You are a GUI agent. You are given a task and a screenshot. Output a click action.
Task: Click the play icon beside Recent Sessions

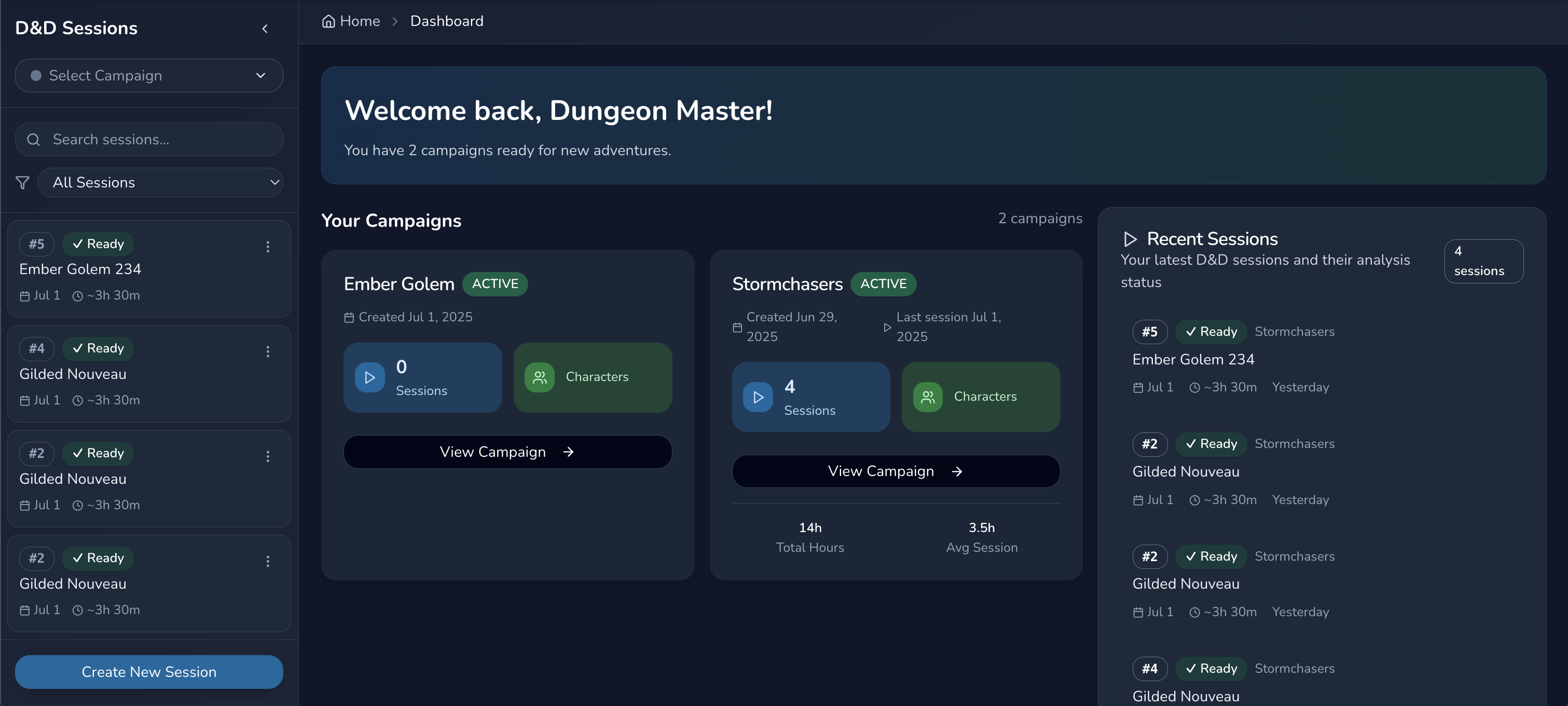pos(1131,239)
